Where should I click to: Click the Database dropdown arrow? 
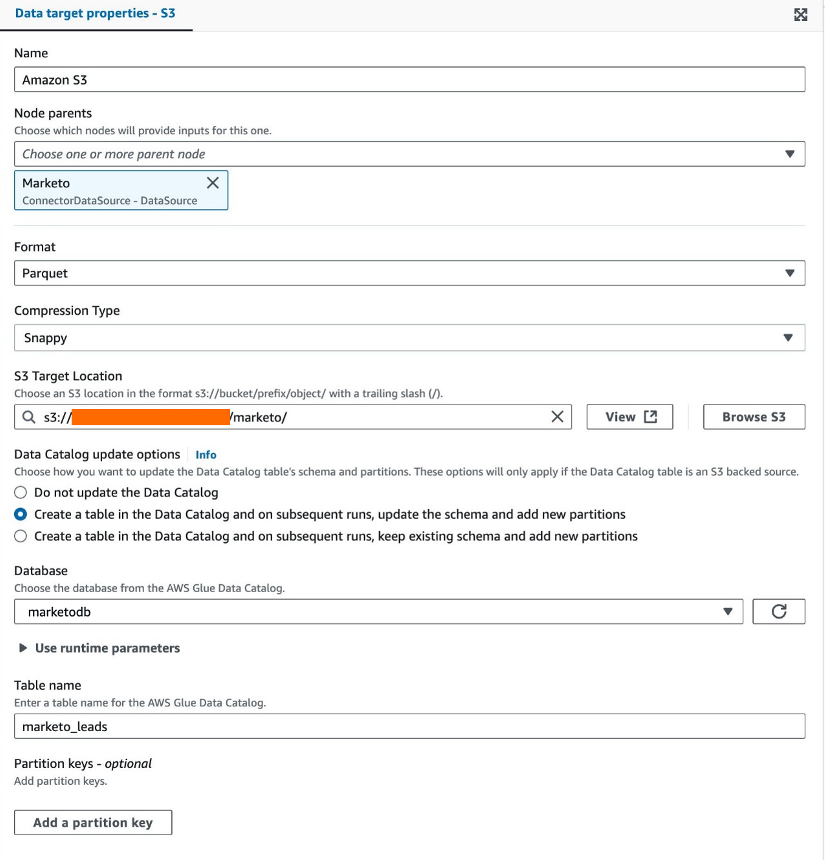pyautogui.click(x=728, y=611)
